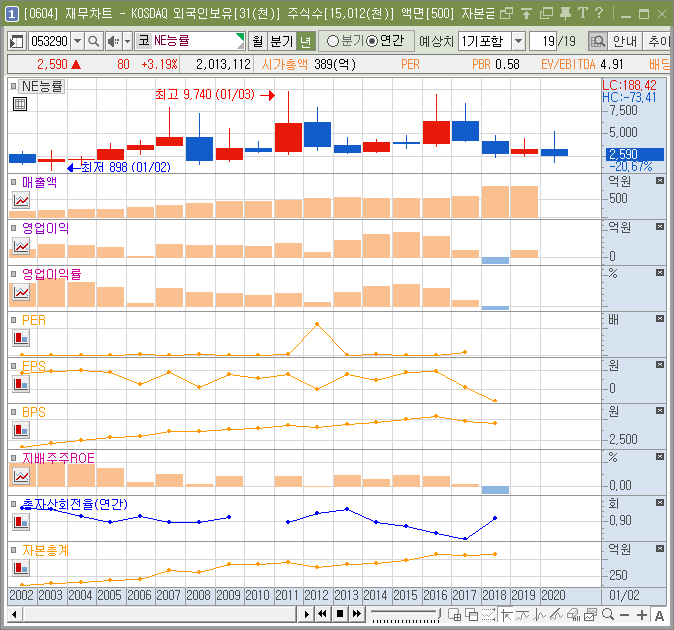Toggle the 월 period button
Image resolution: width=674 pixels, height=630 pixels.
tap(258, 42)
